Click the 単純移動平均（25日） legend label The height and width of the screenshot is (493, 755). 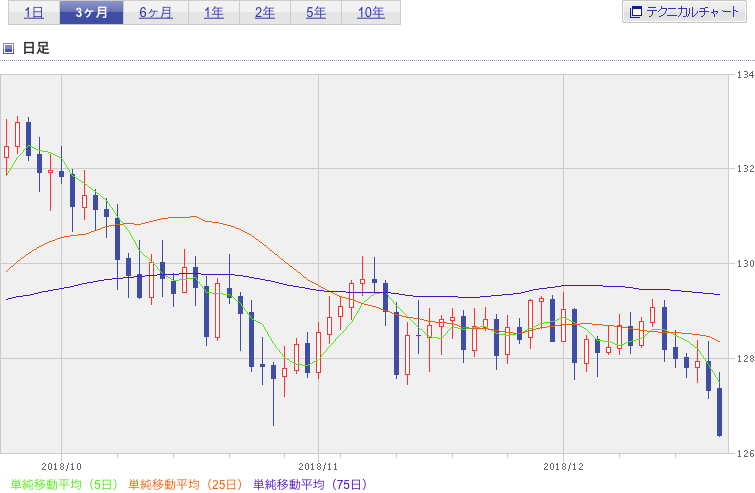point(185,484)
